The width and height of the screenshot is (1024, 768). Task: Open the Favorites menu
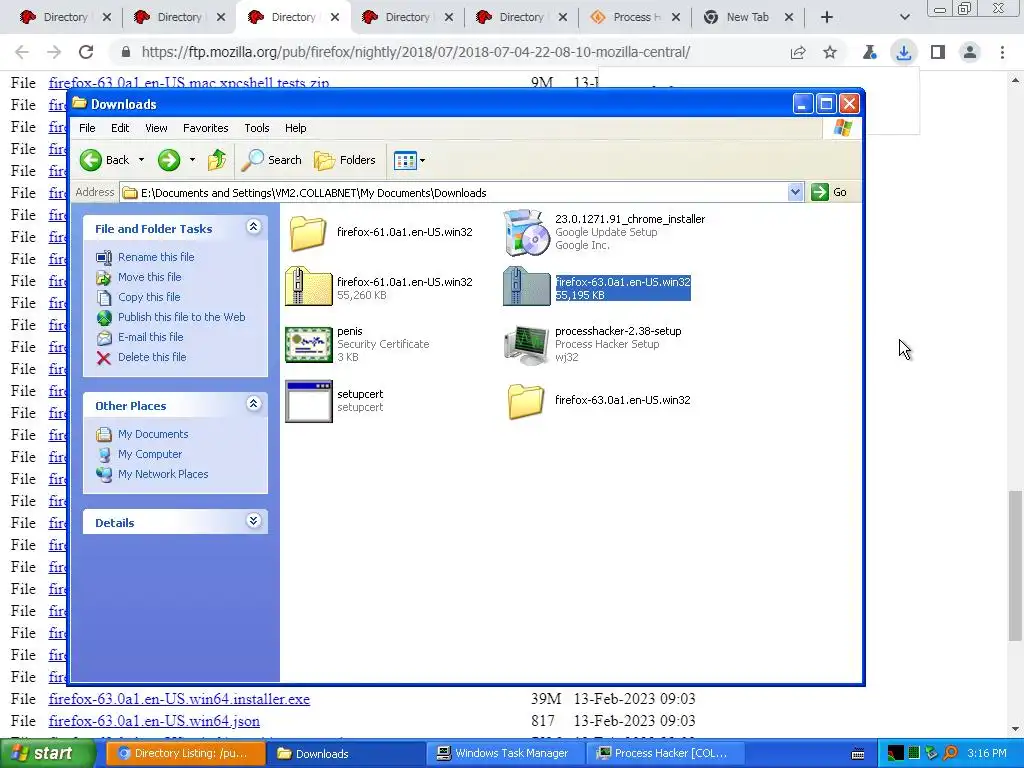pos(205,128)
